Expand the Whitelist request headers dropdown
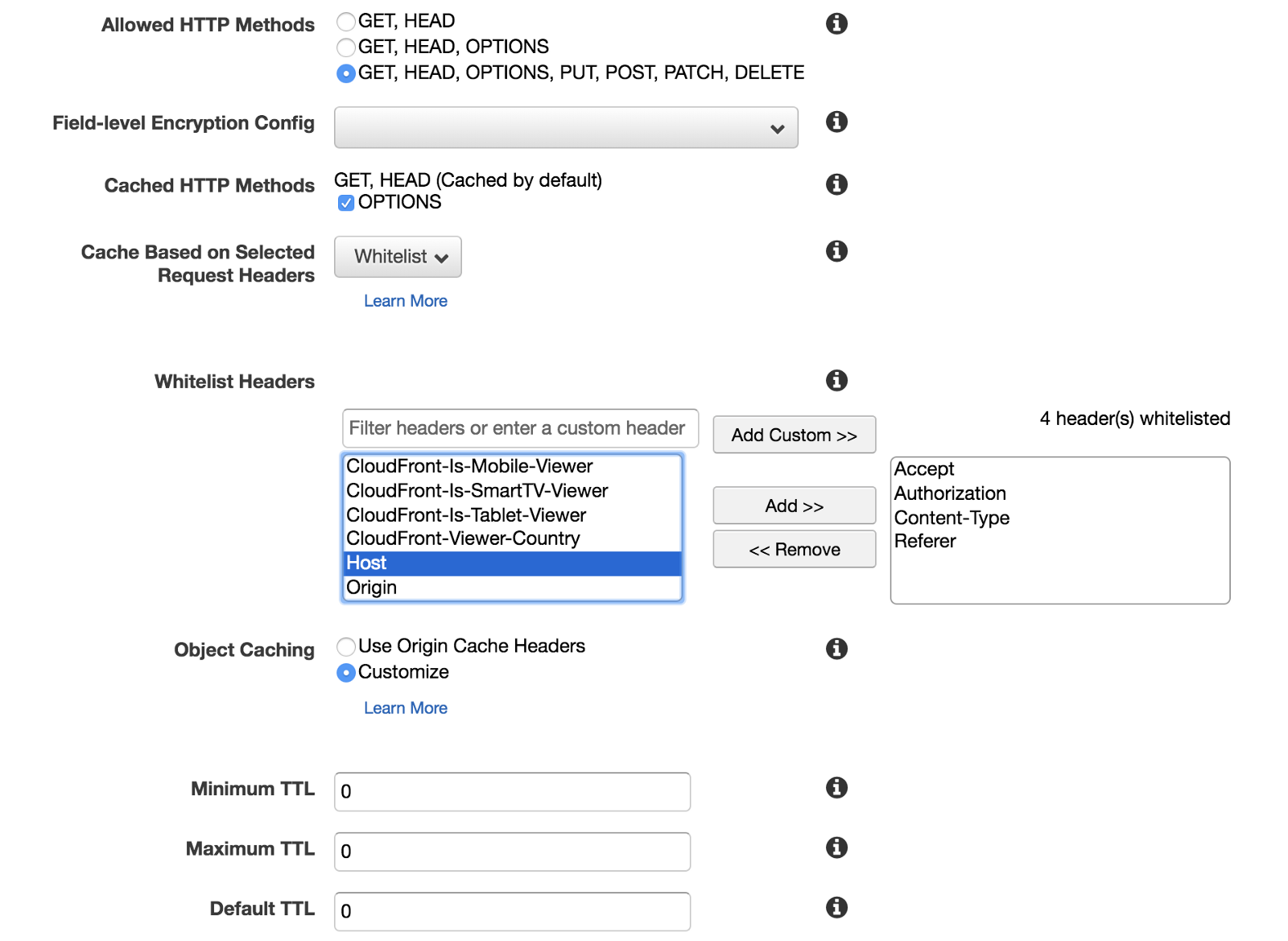 [398, 257]
